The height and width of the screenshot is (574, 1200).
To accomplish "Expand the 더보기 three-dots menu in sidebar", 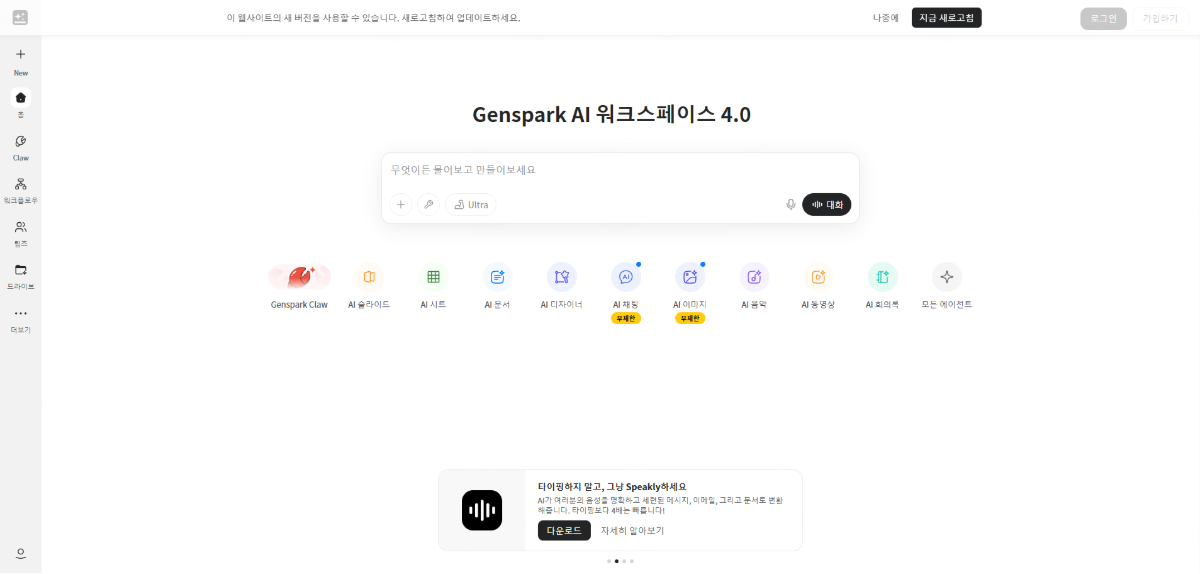I will [x=20, y=313].
